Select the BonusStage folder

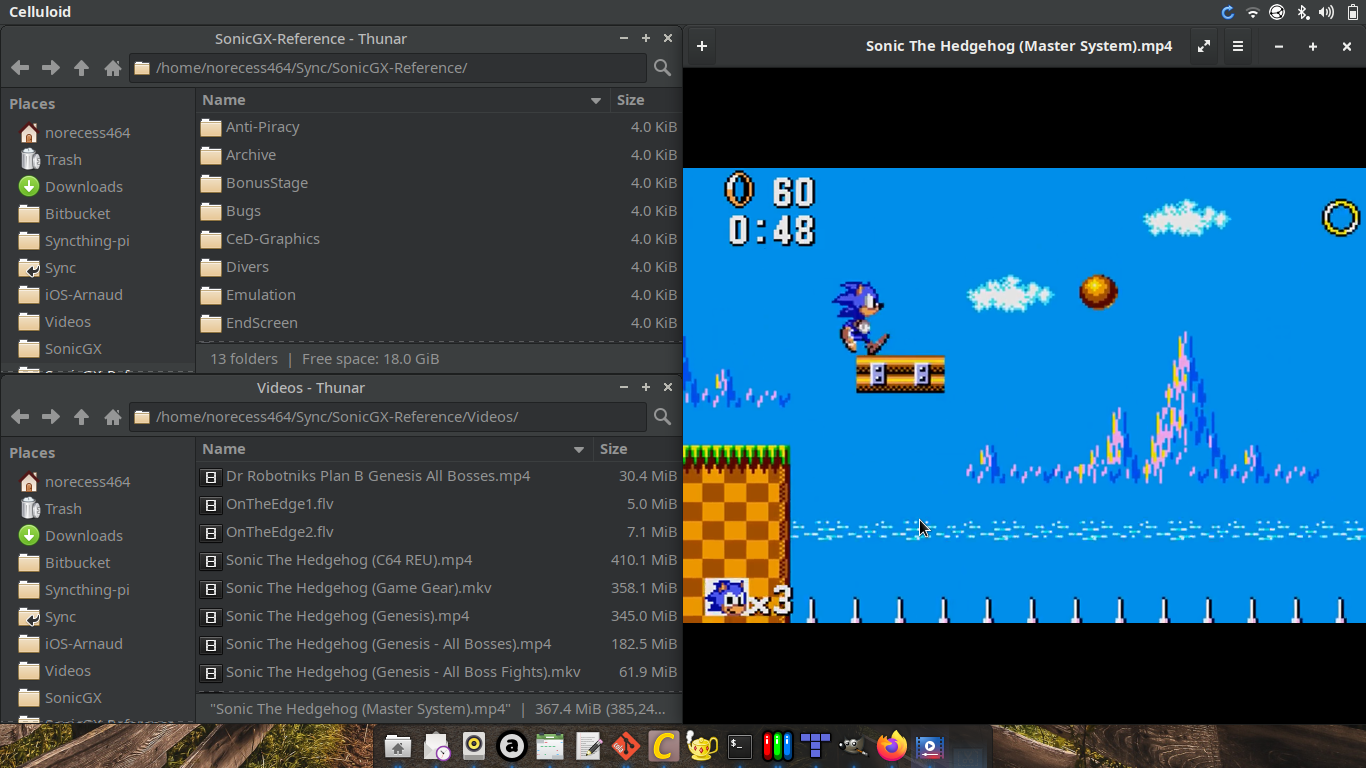tap(438, 183)
